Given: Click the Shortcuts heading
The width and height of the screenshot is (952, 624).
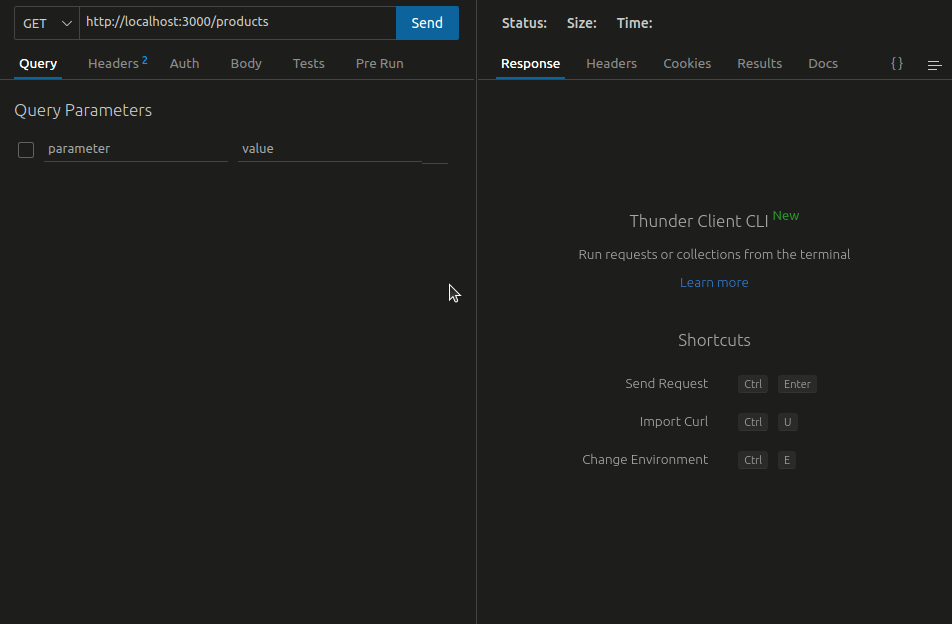Looking at the screenshot, I should pos(714,340).
